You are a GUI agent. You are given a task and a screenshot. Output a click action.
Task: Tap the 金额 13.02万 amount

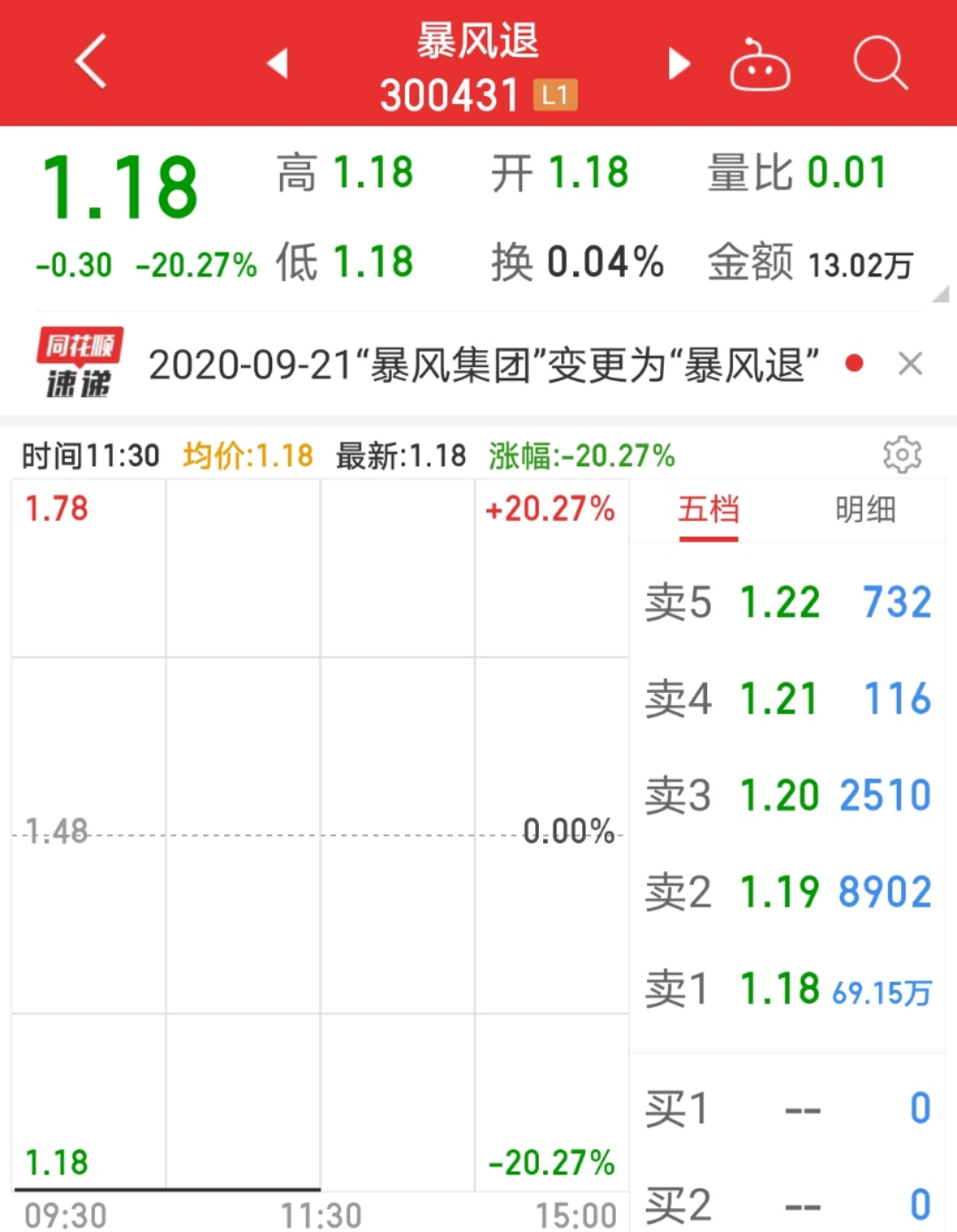pyautogui.click(x=810, y=263)
